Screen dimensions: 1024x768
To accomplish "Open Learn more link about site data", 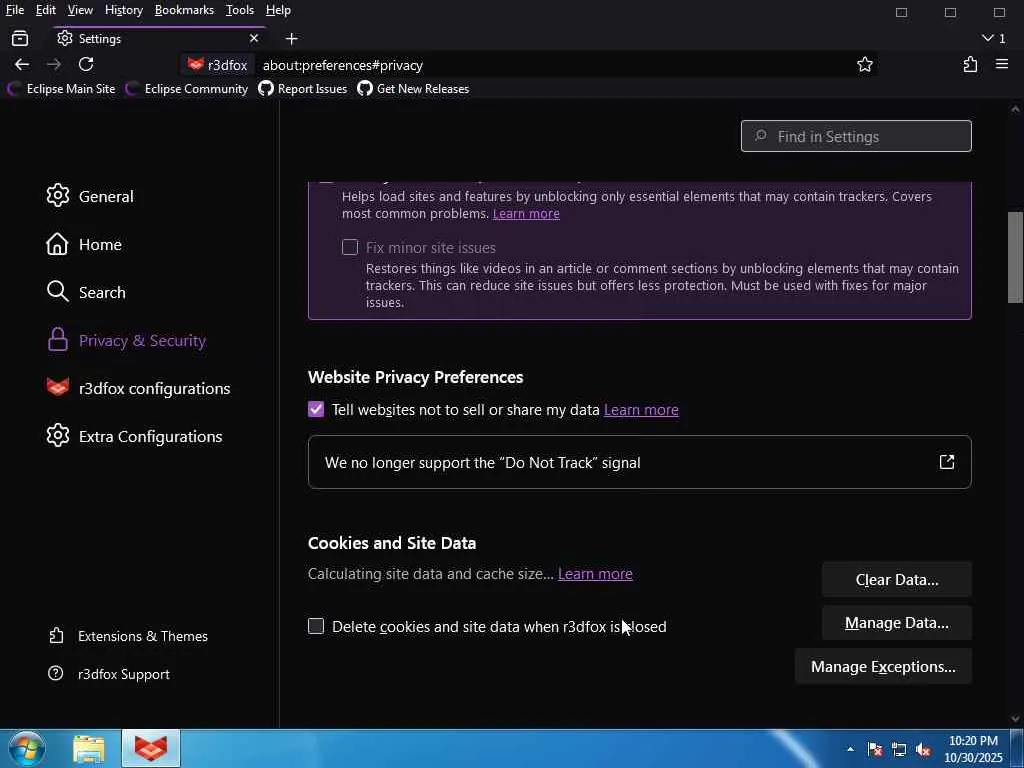I will point(595,573).
